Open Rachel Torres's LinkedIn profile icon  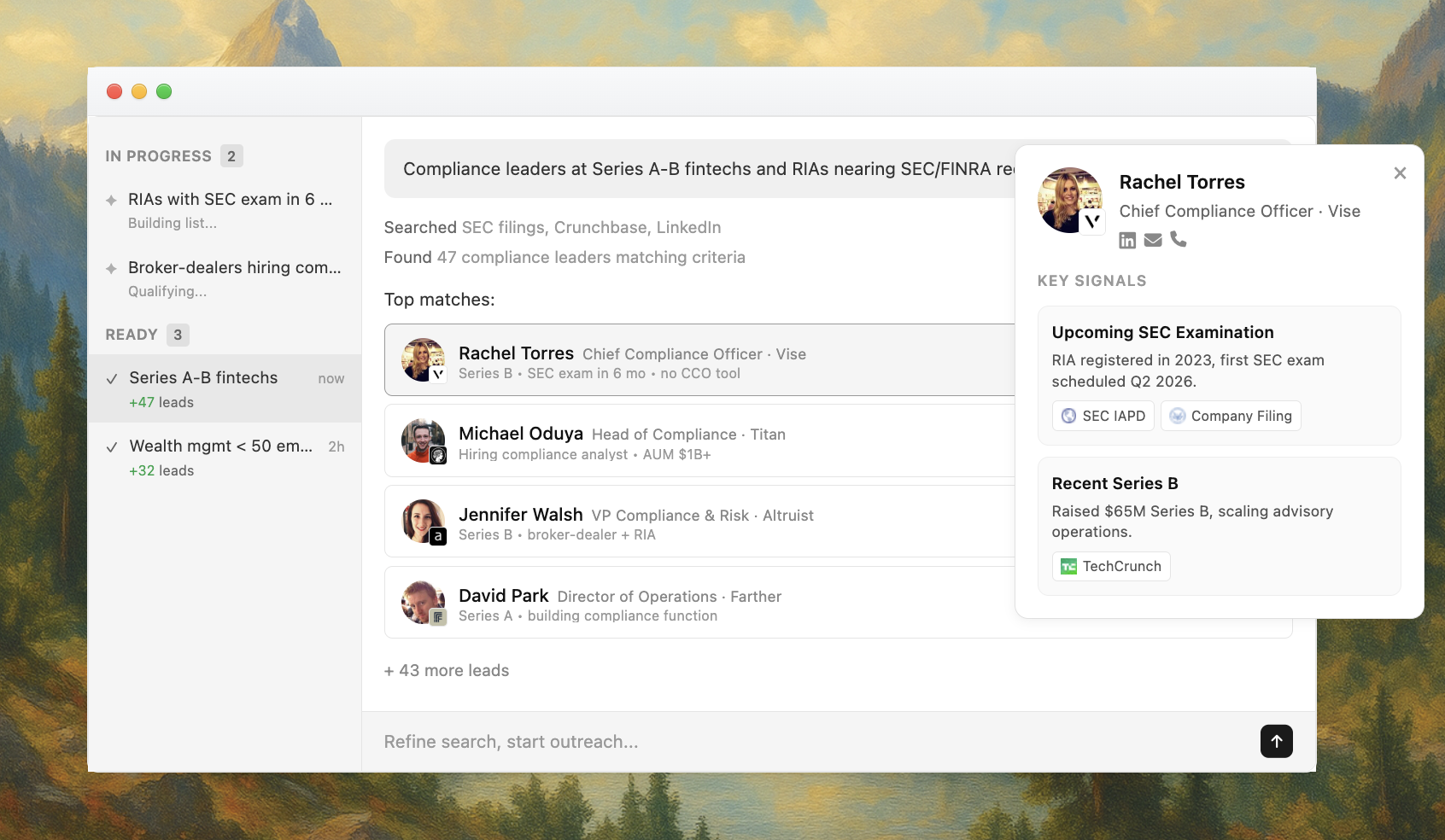pyautogui.click(x=1127, y=241)
